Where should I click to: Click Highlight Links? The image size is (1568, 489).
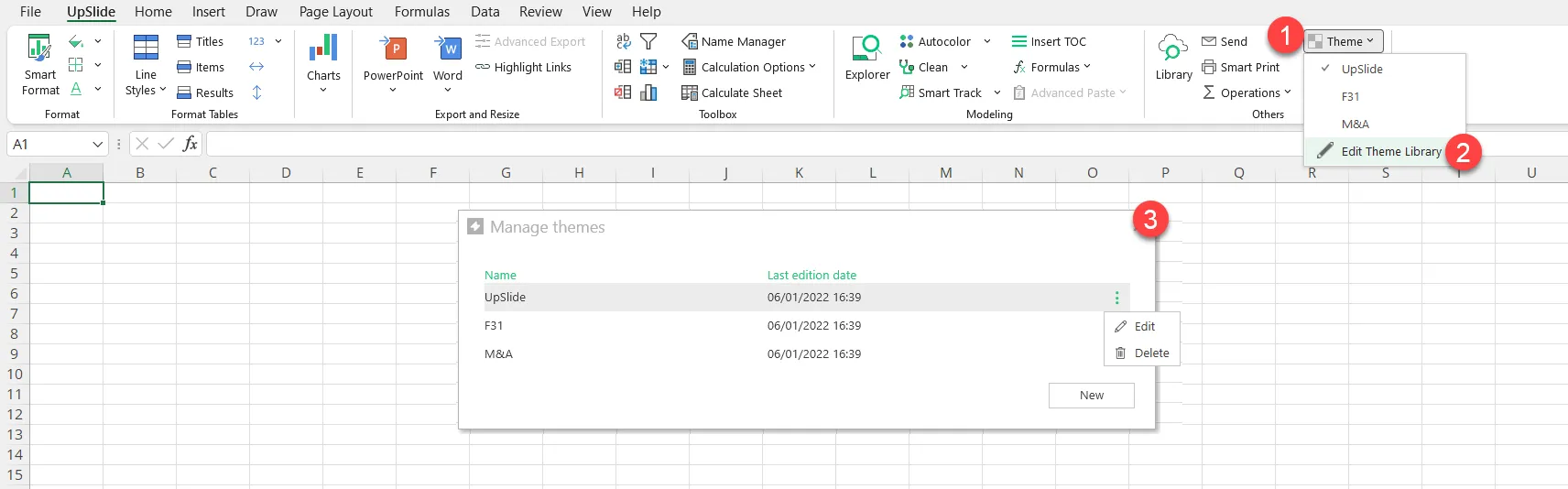(x=523, y=67)
